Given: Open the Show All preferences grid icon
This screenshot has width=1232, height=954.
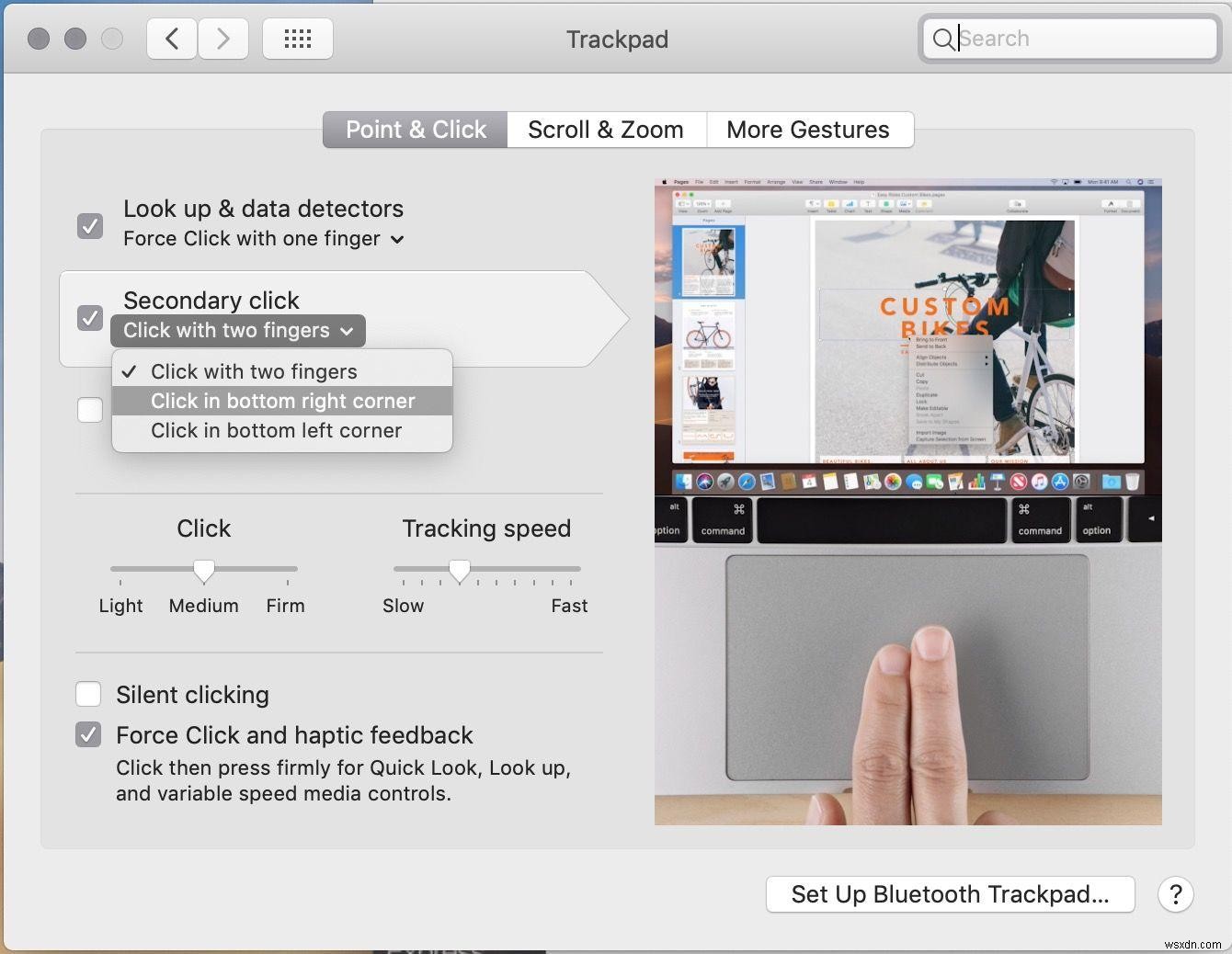Looking at the screenshot, I should 297,39.
